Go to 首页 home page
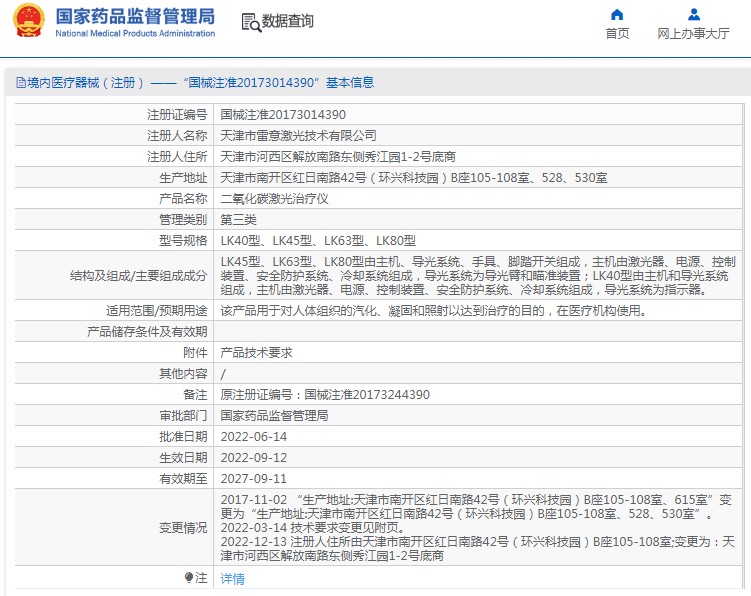The width and height of the screenshot is (751, 596). (617, 34)
